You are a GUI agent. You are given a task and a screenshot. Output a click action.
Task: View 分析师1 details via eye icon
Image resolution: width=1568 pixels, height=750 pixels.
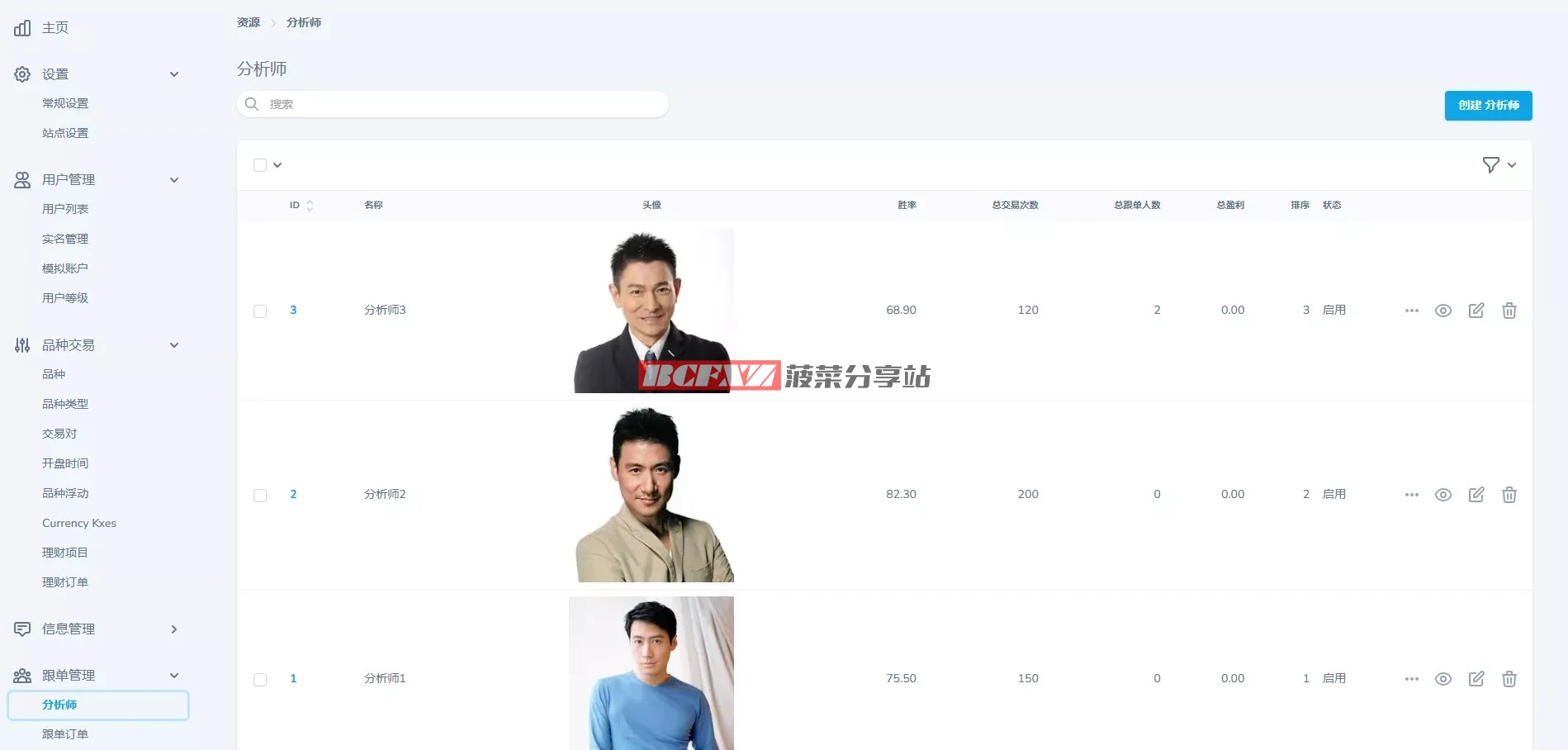tap(1442, 679)
